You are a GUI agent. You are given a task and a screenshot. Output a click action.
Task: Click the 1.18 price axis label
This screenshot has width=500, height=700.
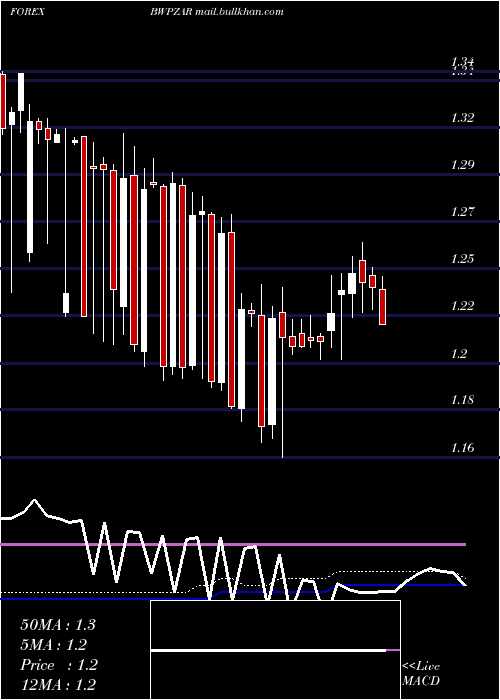462,400
